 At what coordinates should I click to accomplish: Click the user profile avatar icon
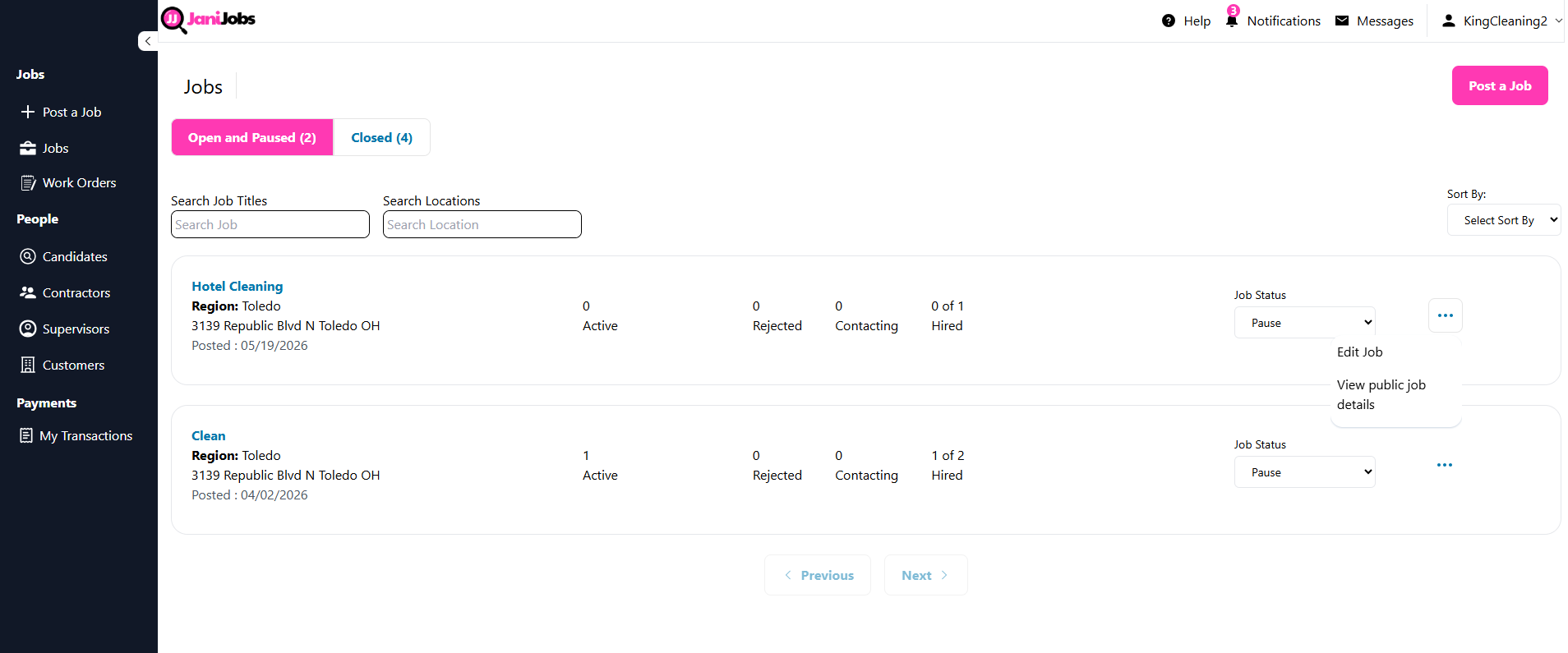[x=1449, y=21]
